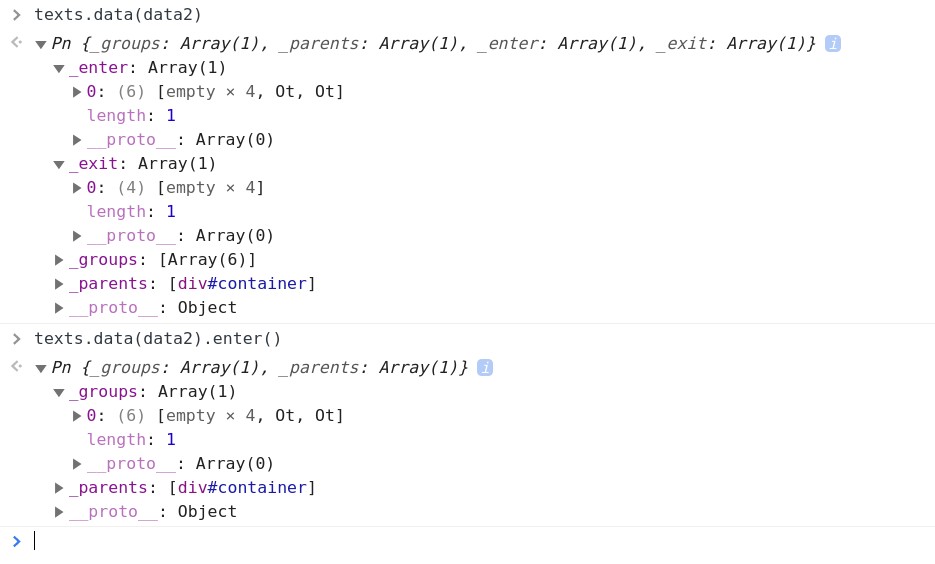Image resolution: width=935 pixels, height=564 pixels.
Task: Expand _groups: [Array(6)] property
Action: pyautogui.click(x=58, y=260)
